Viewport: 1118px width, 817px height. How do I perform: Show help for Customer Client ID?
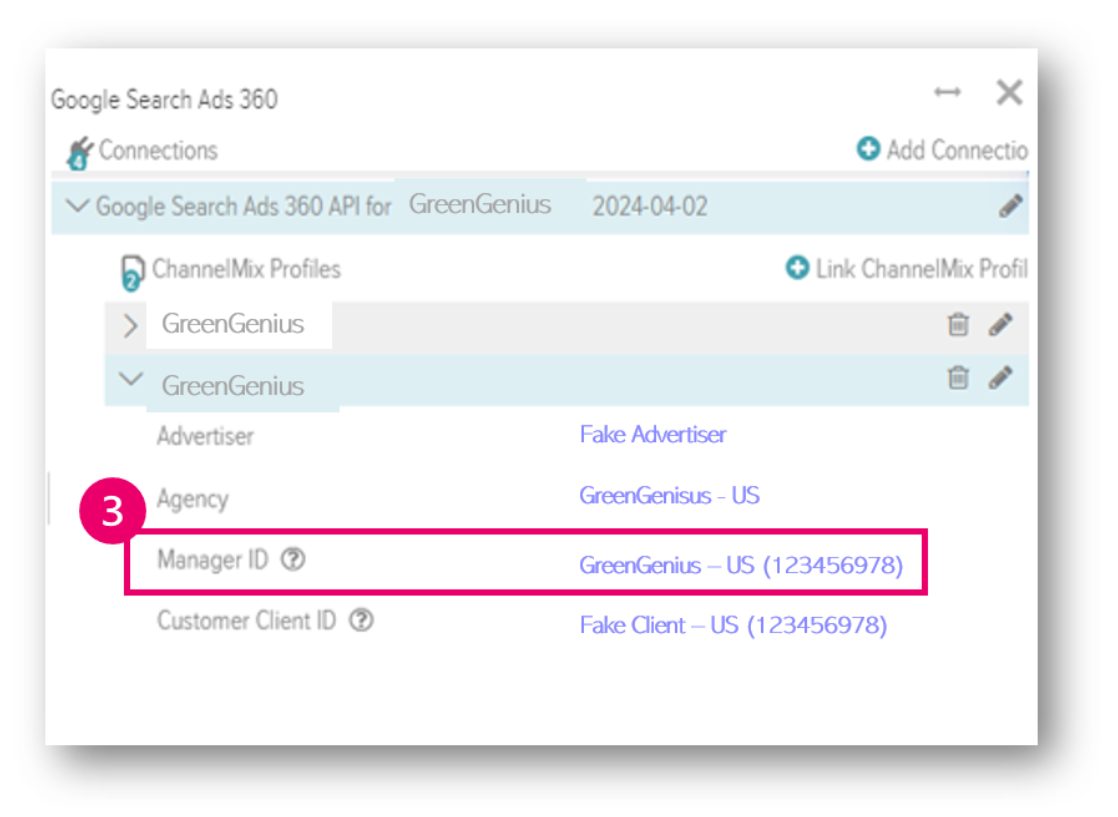click(x=361, y=620)
